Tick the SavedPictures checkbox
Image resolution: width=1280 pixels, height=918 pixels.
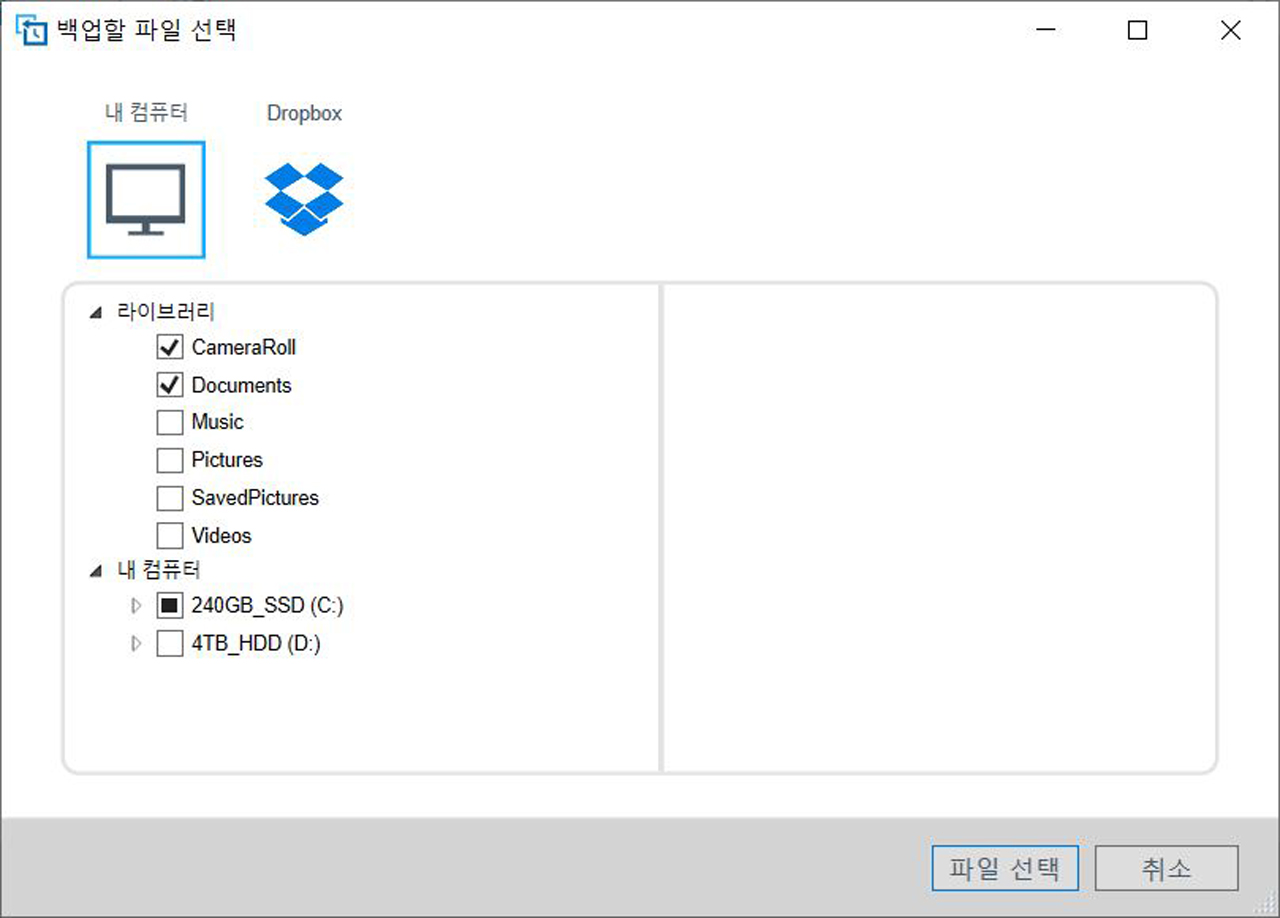[x=170, y=498]
